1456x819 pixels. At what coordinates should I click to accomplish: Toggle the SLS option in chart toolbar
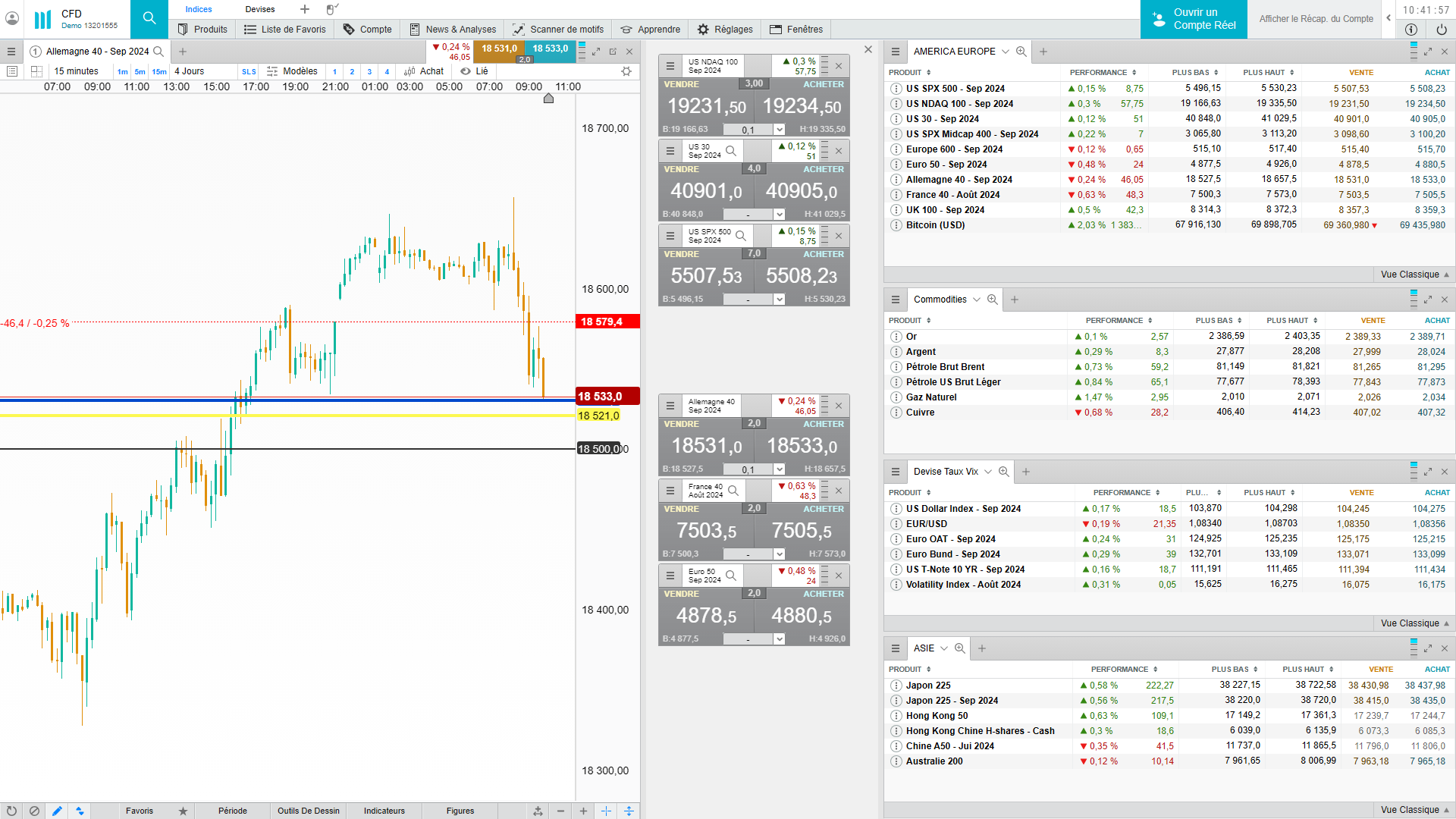pyautogui.click(x=249, y=71)
